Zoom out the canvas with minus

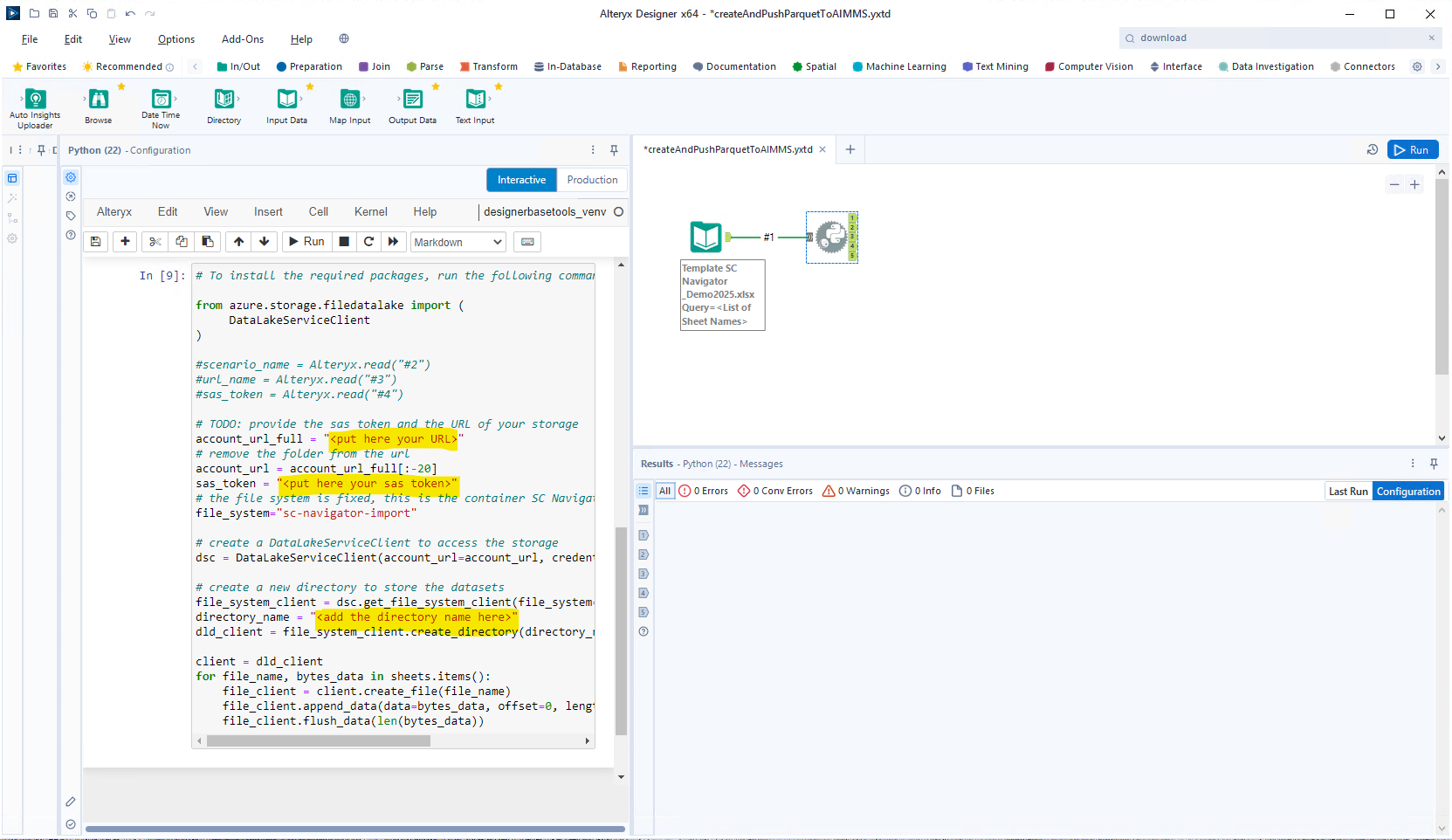[1394, 184]
